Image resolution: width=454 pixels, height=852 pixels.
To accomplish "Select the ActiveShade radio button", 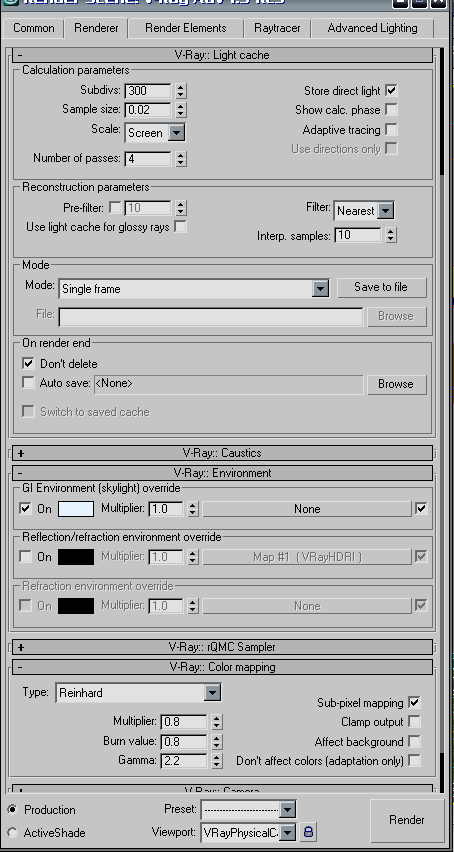I will click(x=12, y=832).
